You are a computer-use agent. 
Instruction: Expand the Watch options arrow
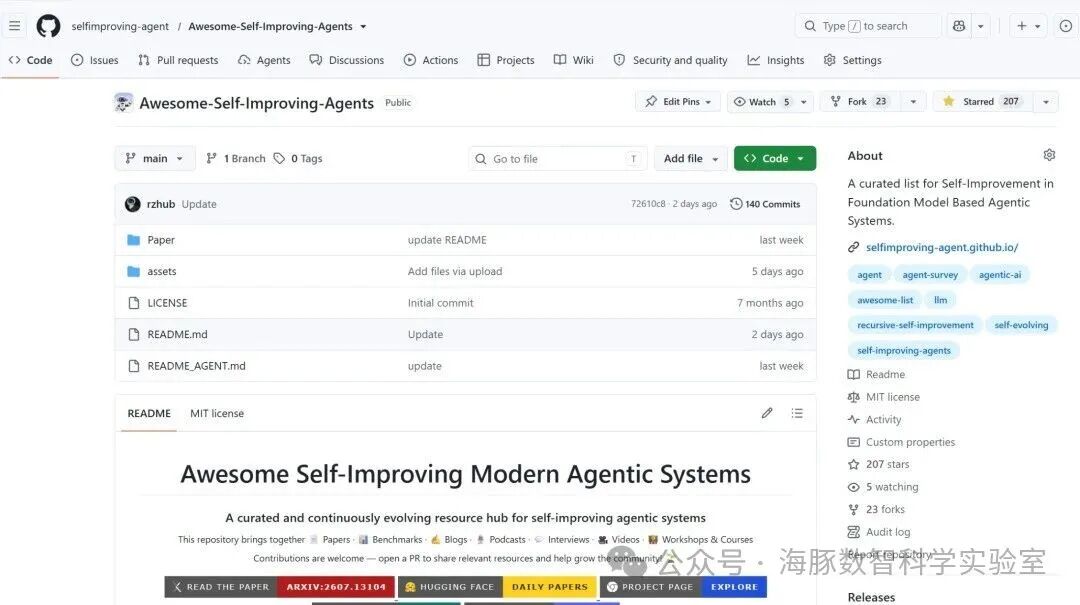coord(804,101)
